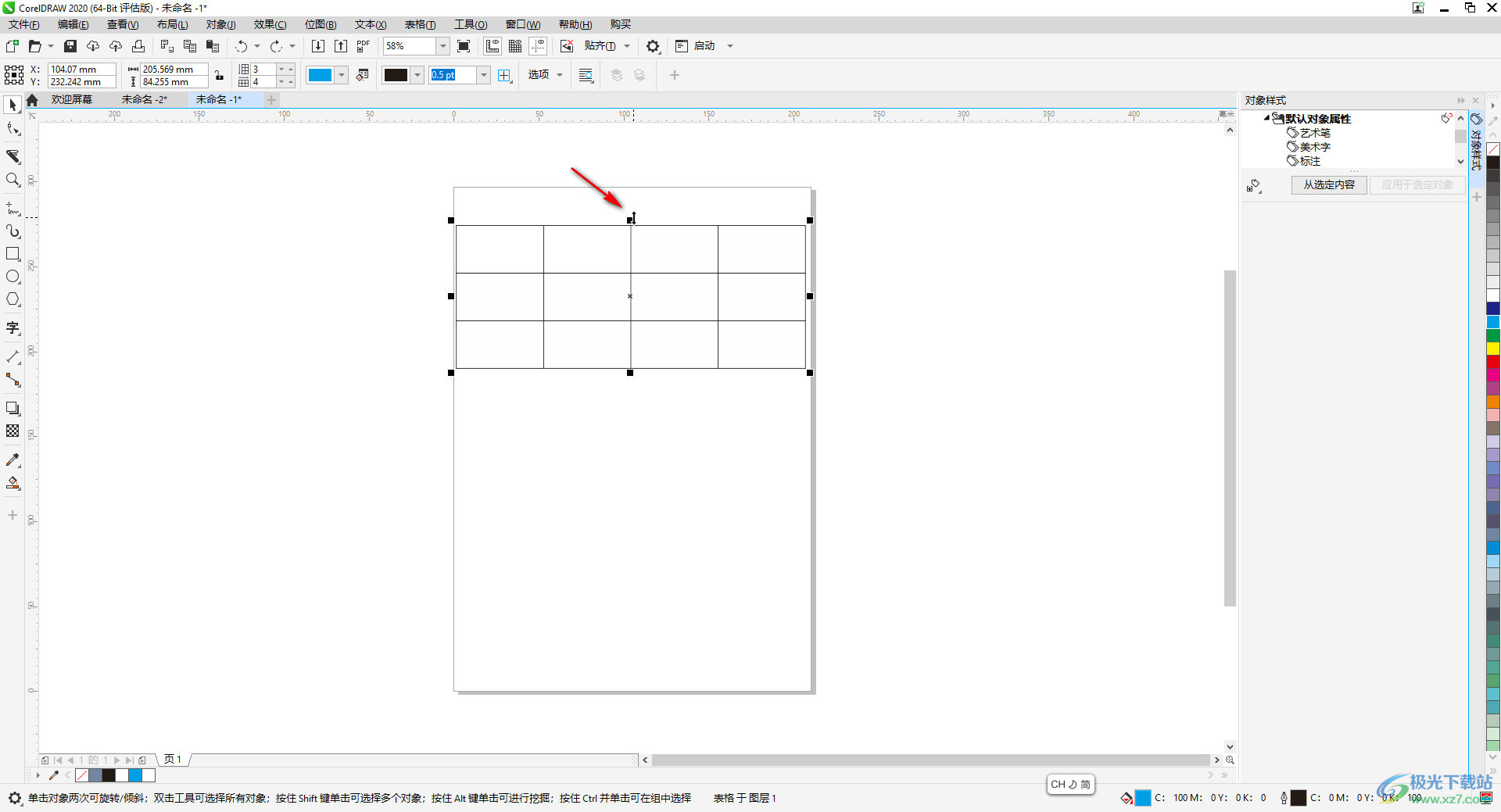Click the Copy icon in toolbar
Screen dimensions: 1501x812
point(189,46)
